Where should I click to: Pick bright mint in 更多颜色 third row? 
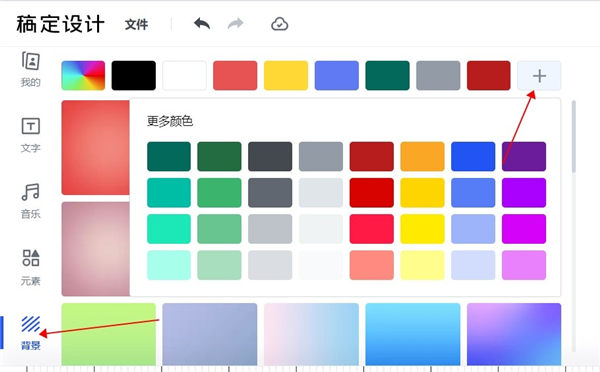169,229
